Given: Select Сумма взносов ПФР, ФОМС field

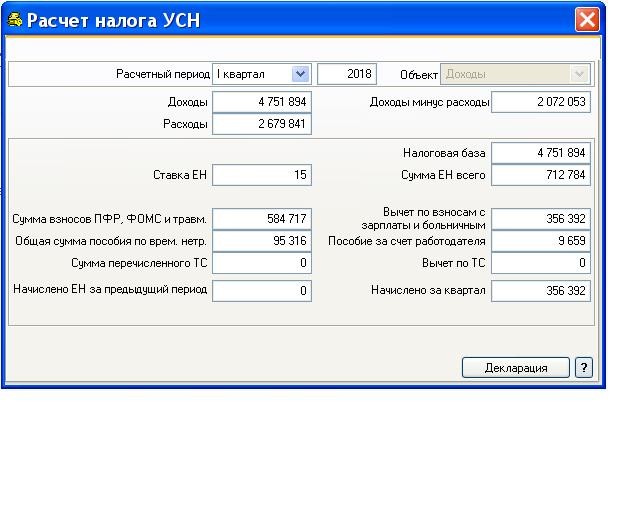Looking at the screenshot, I should click(x=262, y=219).
